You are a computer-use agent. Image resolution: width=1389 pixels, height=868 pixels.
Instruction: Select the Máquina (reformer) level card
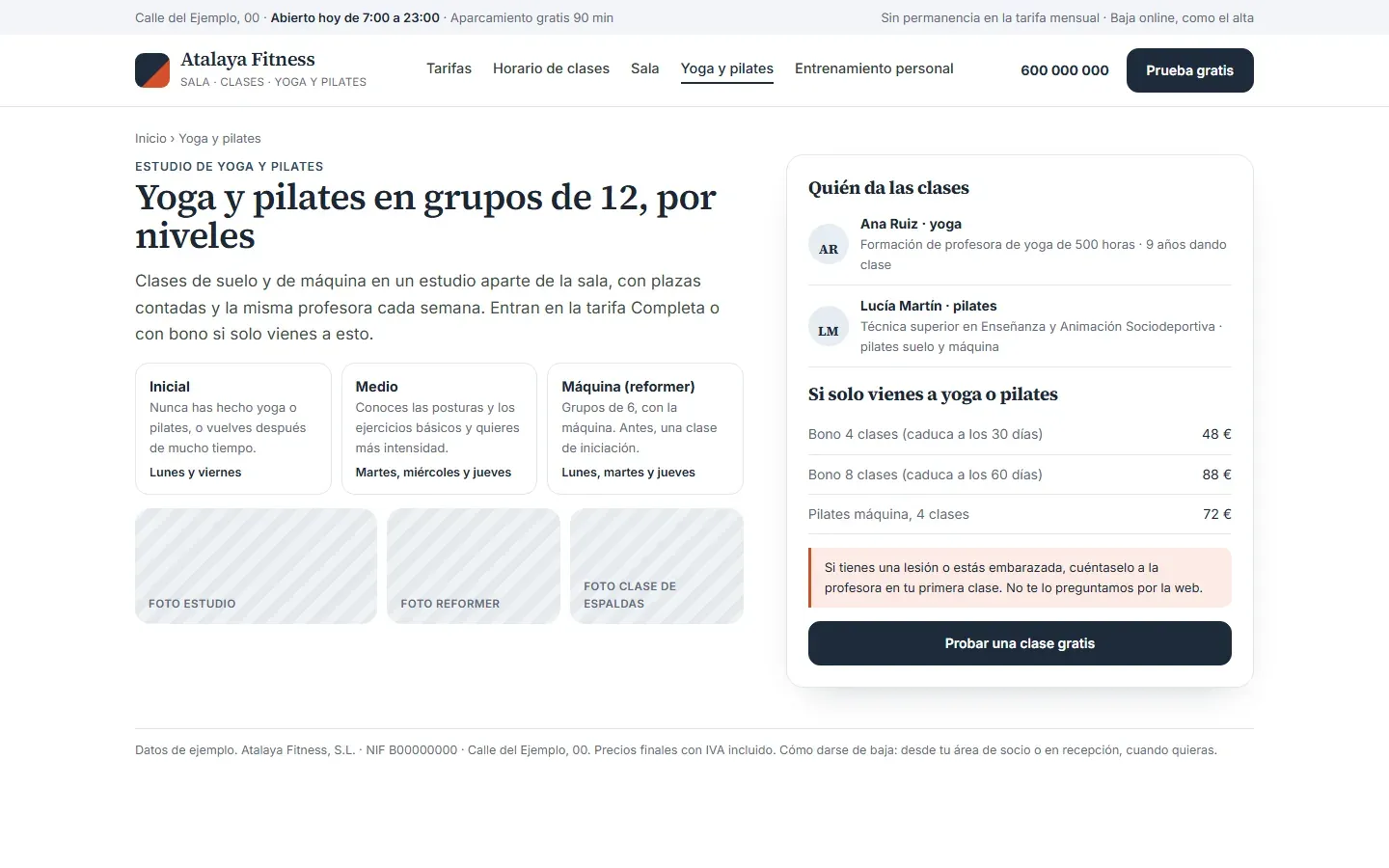click(x=645, y=429)
